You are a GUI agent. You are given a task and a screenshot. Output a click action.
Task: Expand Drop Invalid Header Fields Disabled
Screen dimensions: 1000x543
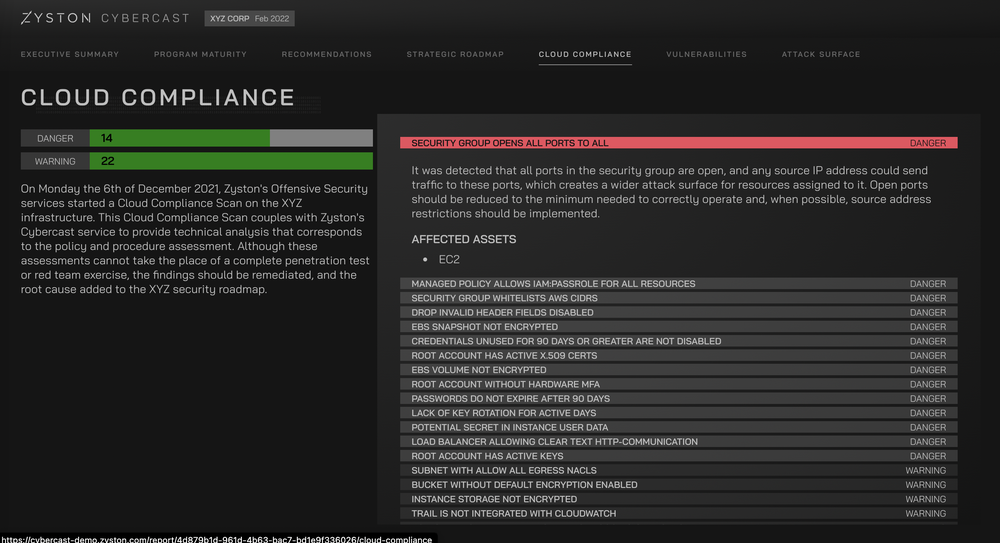[679, 312]
